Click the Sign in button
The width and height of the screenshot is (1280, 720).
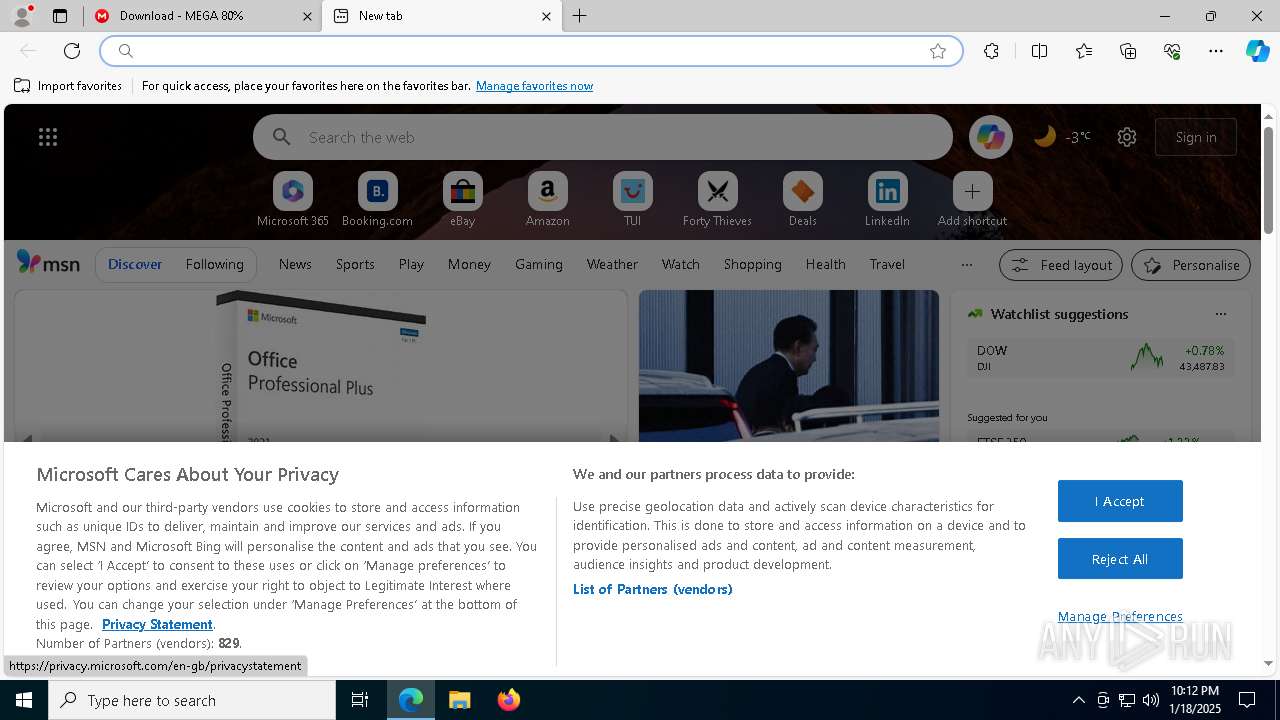pyautogui.click(x=1196, y=137)
